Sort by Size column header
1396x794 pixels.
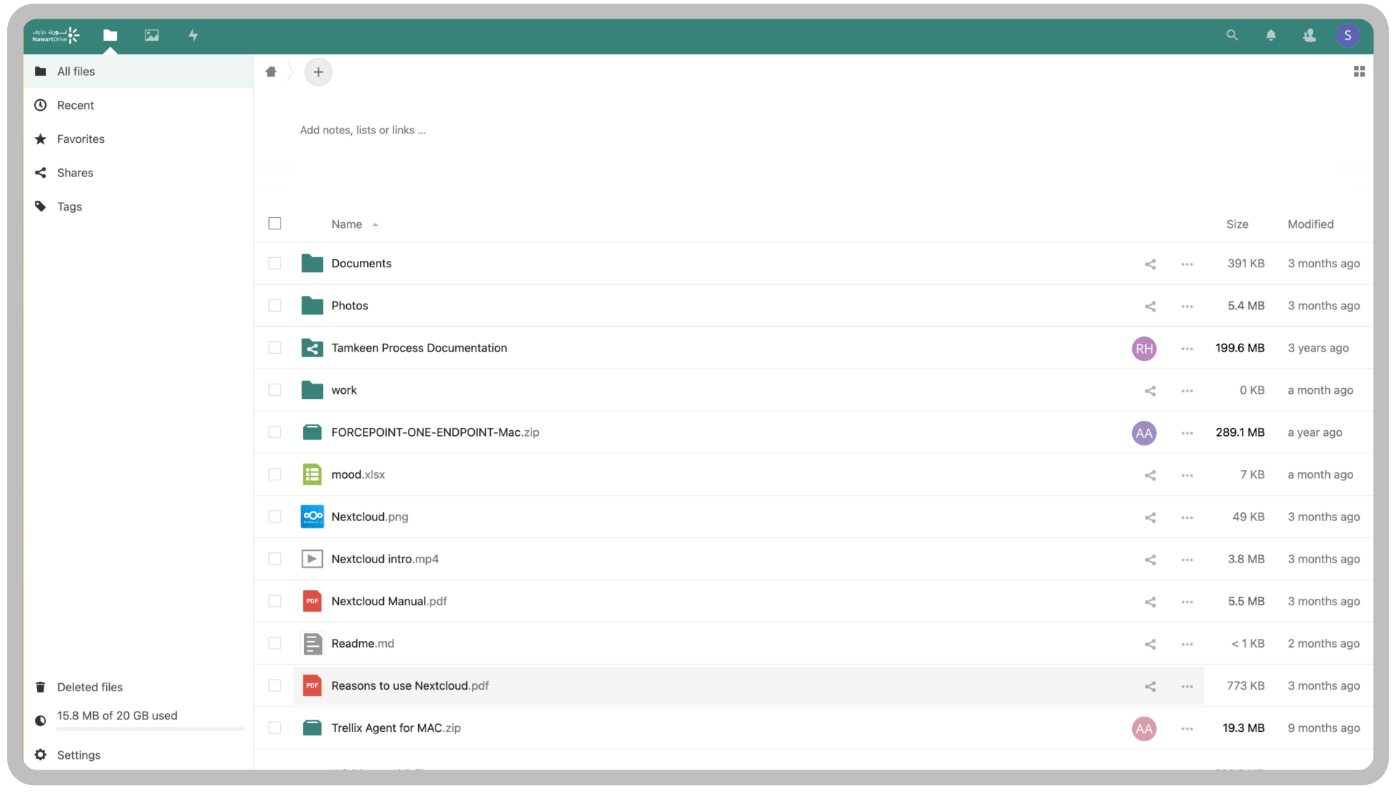point(1237,224)
